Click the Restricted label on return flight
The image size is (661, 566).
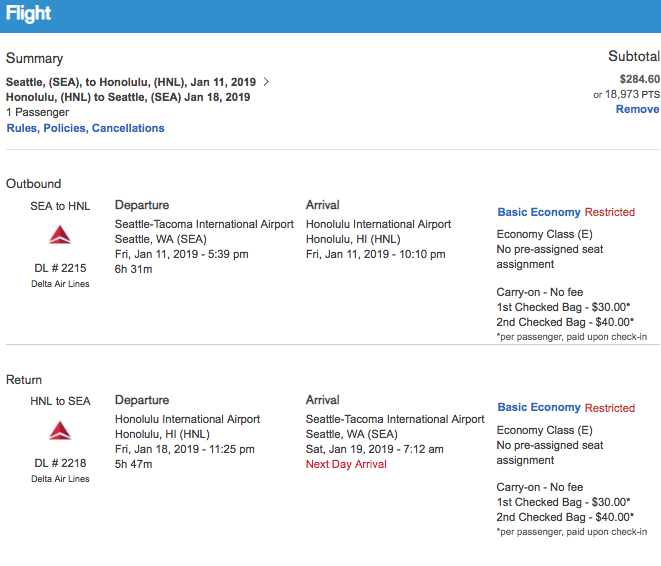point(610,408)
